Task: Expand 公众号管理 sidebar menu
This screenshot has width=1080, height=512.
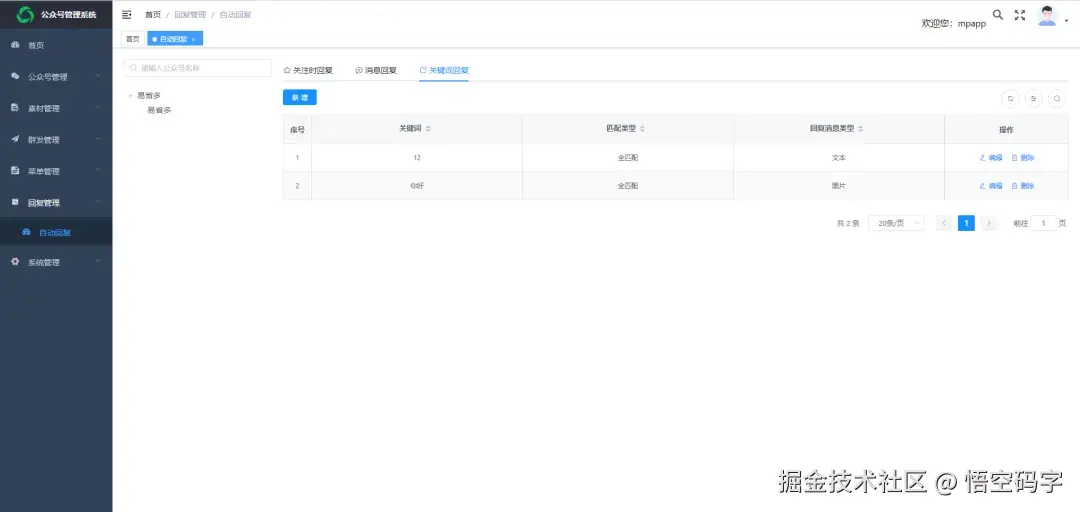Action: point(56,77)
